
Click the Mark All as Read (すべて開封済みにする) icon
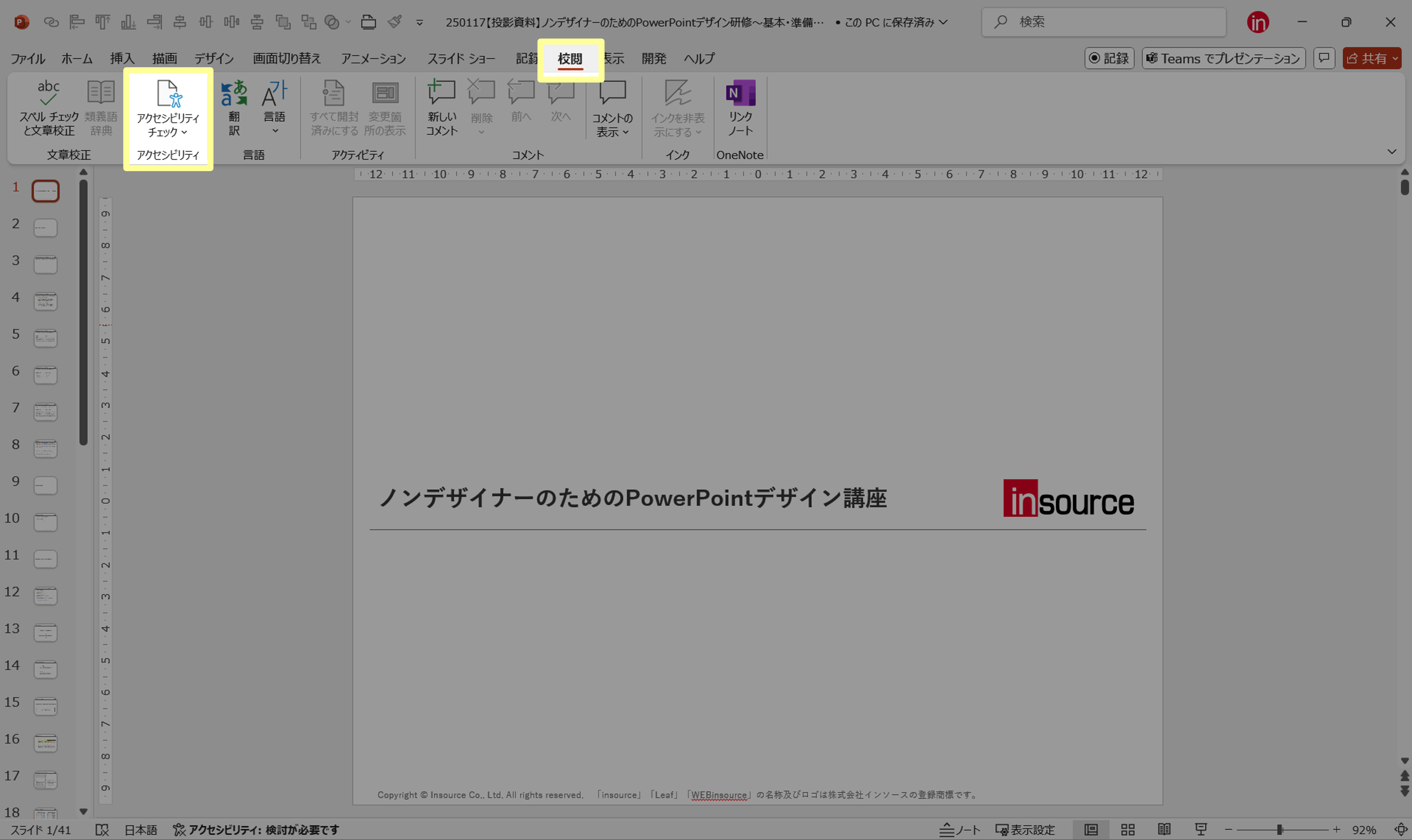[x=334, y=107]
